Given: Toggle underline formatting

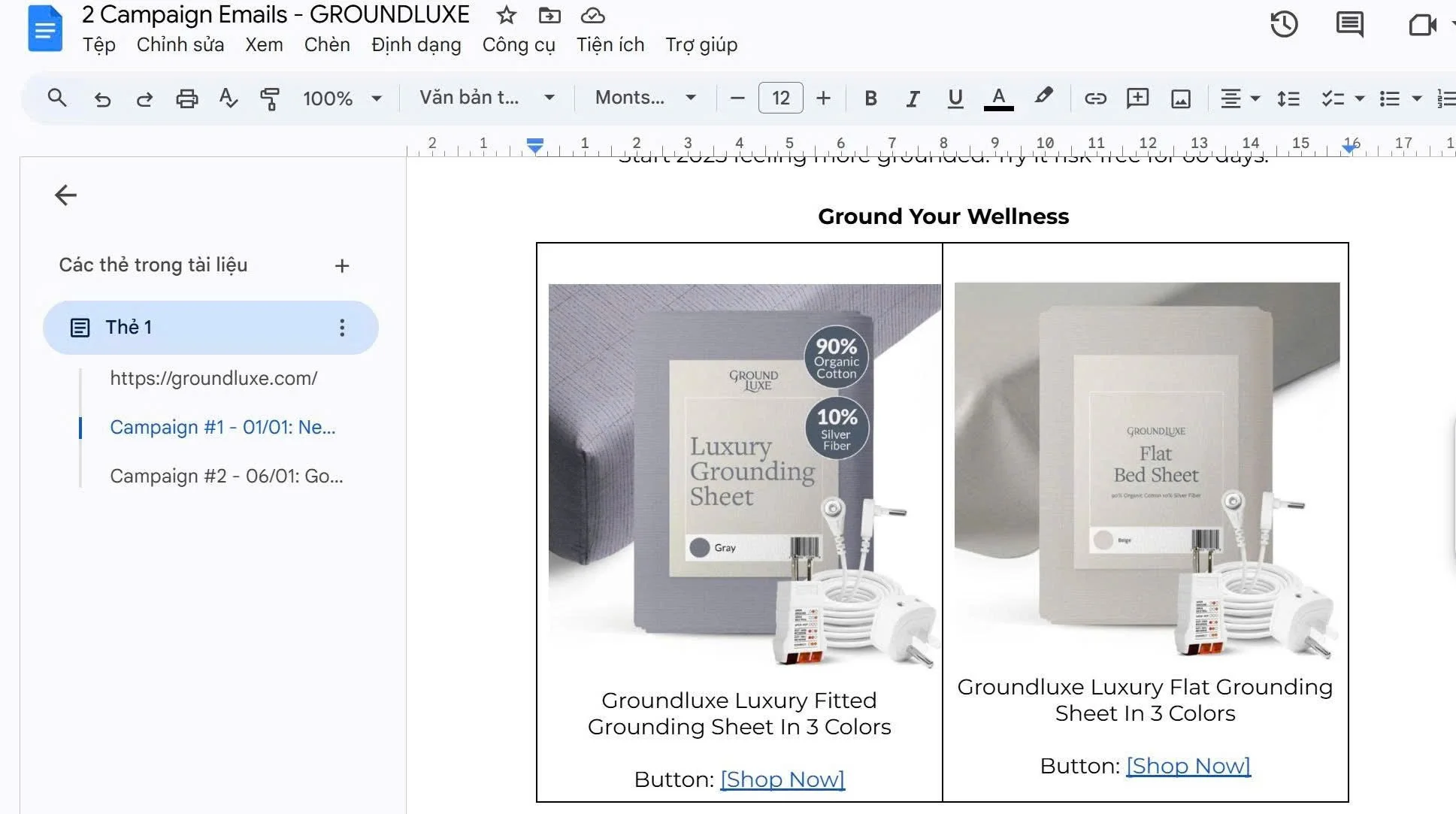Looking at the screenshot, I should pyautogui.click(x=955, y=98).
